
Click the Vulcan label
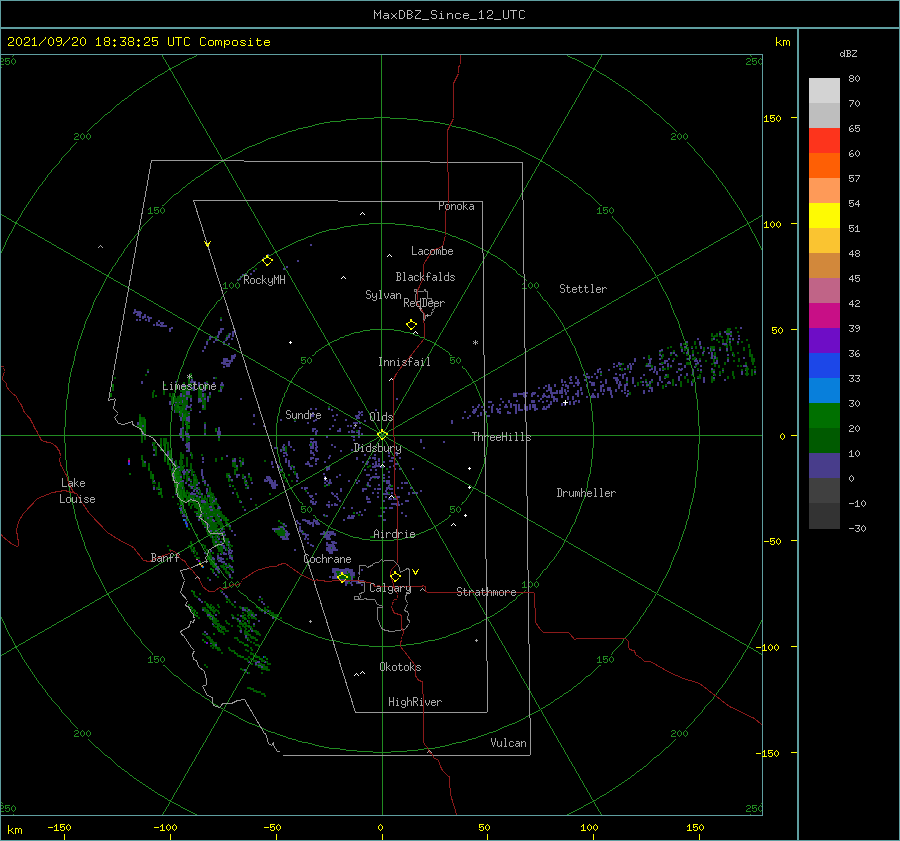pos(509,743)
